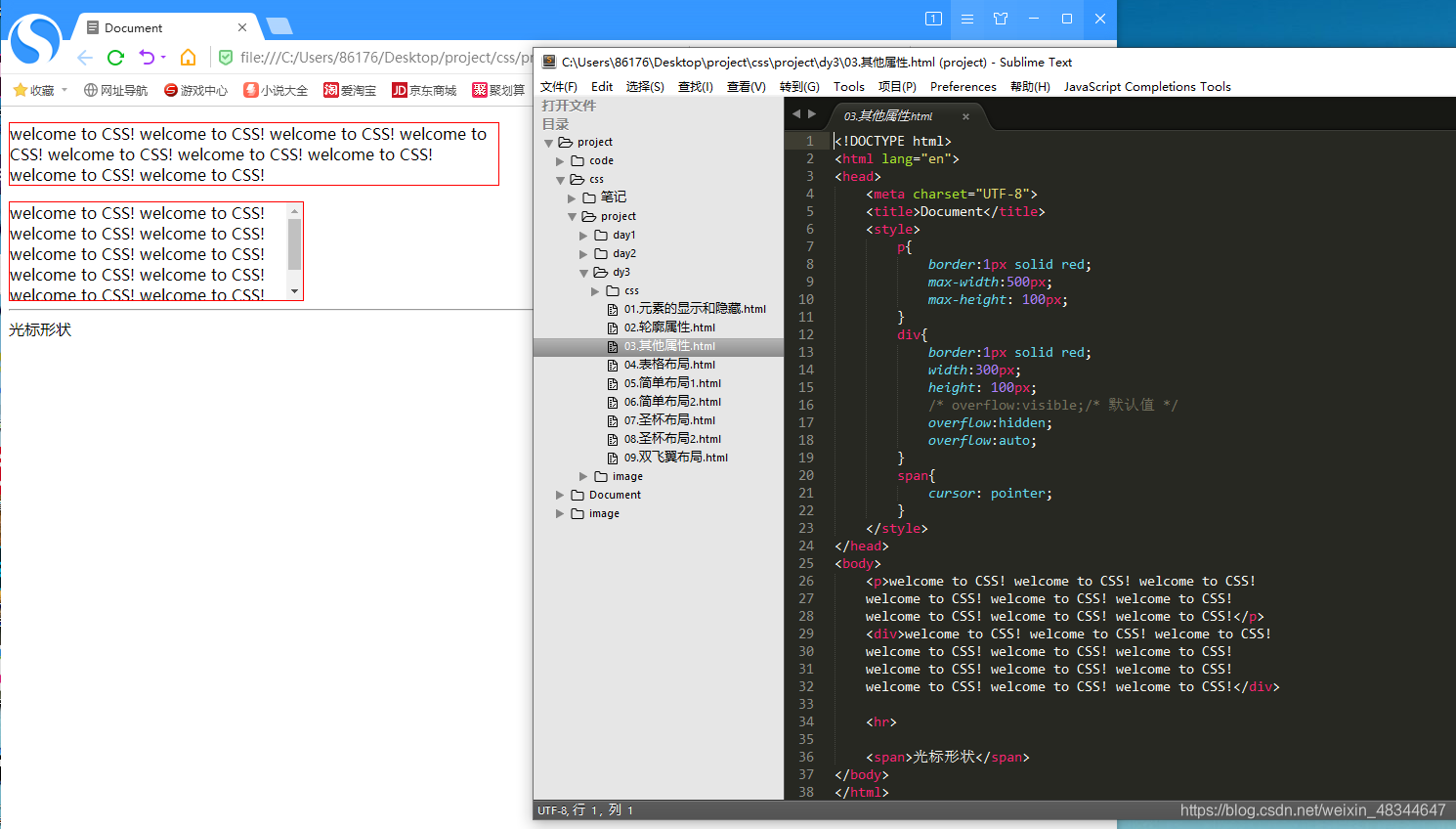The height and width of the screenshot is (829, 1456).
Task: Collapse the dy3 folder
Action: click(x=584, y=273)
